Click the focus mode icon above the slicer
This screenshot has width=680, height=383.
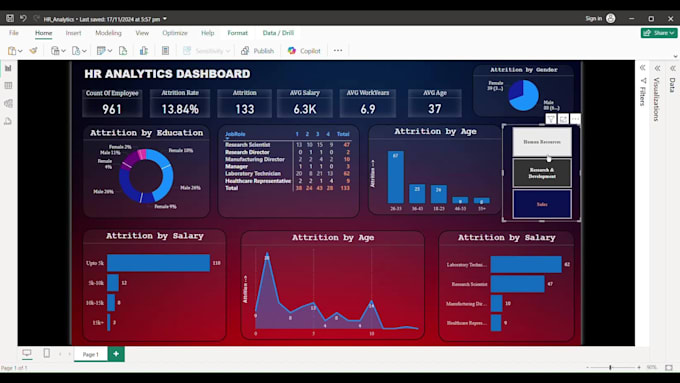tap(563, 119)
